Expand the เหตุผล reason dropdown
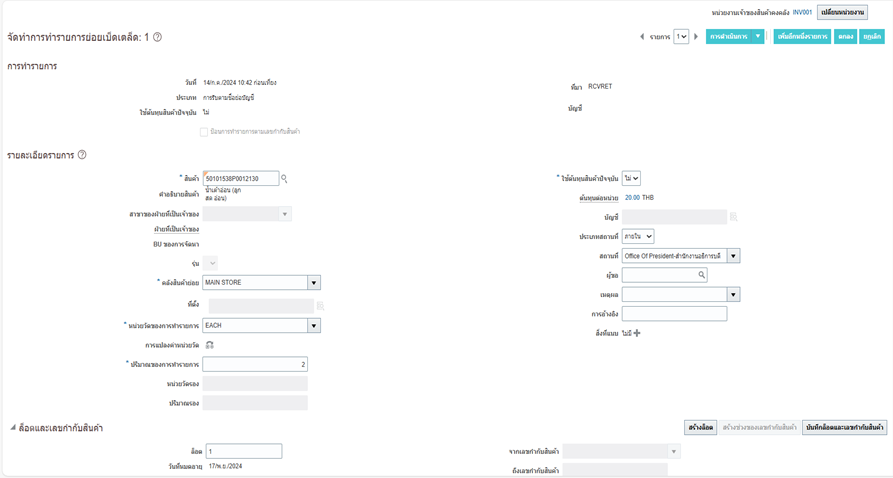 (x=734, y=295)
